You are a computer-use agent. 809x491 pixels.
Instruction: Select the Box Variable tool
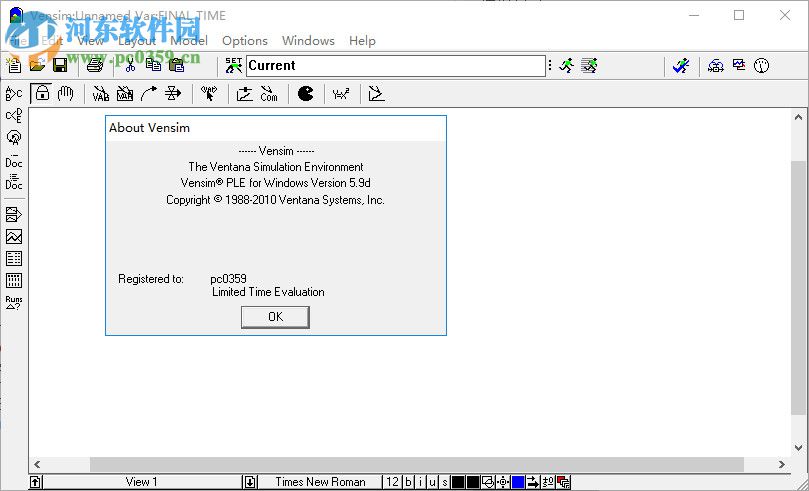(125, 94)
